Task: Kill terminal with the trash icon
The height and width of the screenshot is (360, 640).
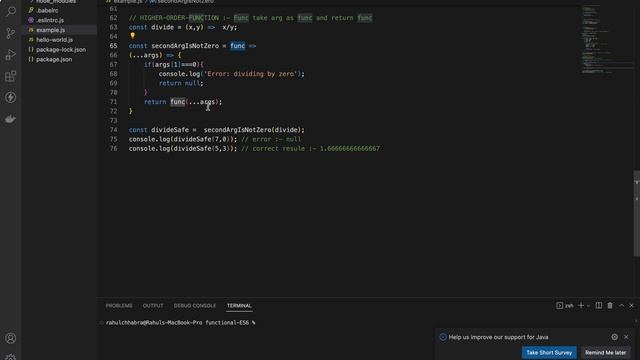Action: point(610,305)
